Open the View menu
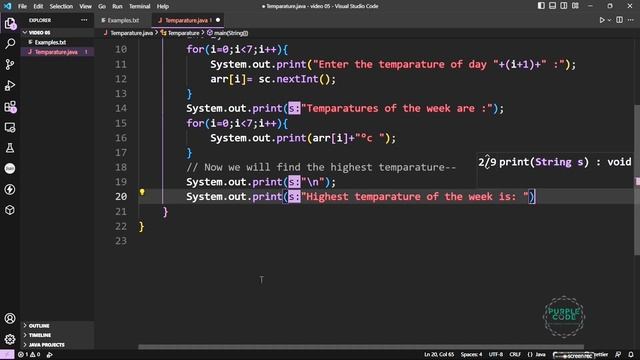 (85, 6)
